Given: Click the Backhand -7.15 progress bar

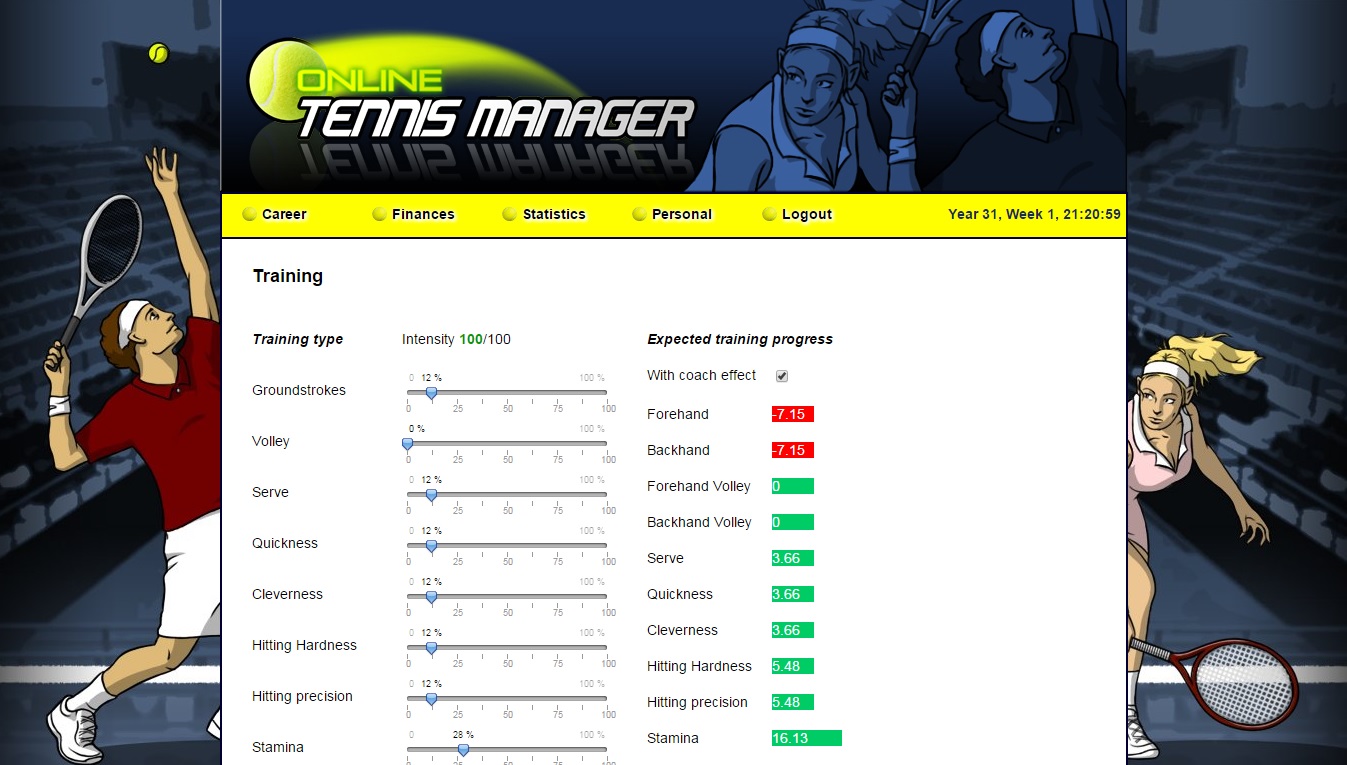Looking at the screenshot, I should coord(793,450).
